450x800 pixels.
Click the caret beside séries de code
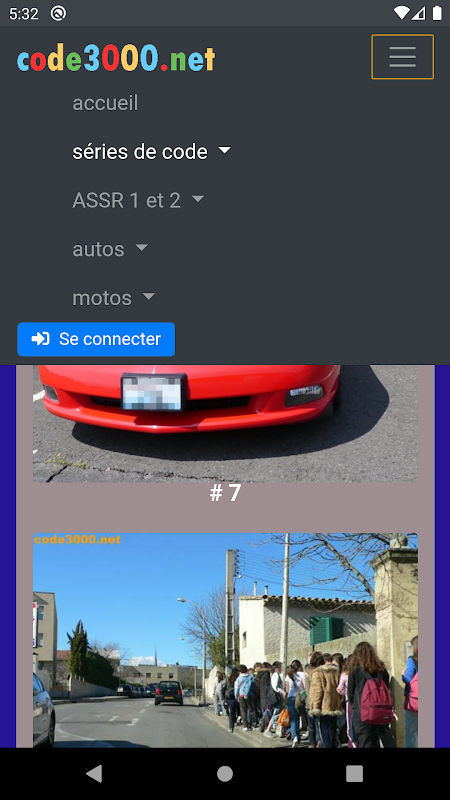[x=224, y=151]
